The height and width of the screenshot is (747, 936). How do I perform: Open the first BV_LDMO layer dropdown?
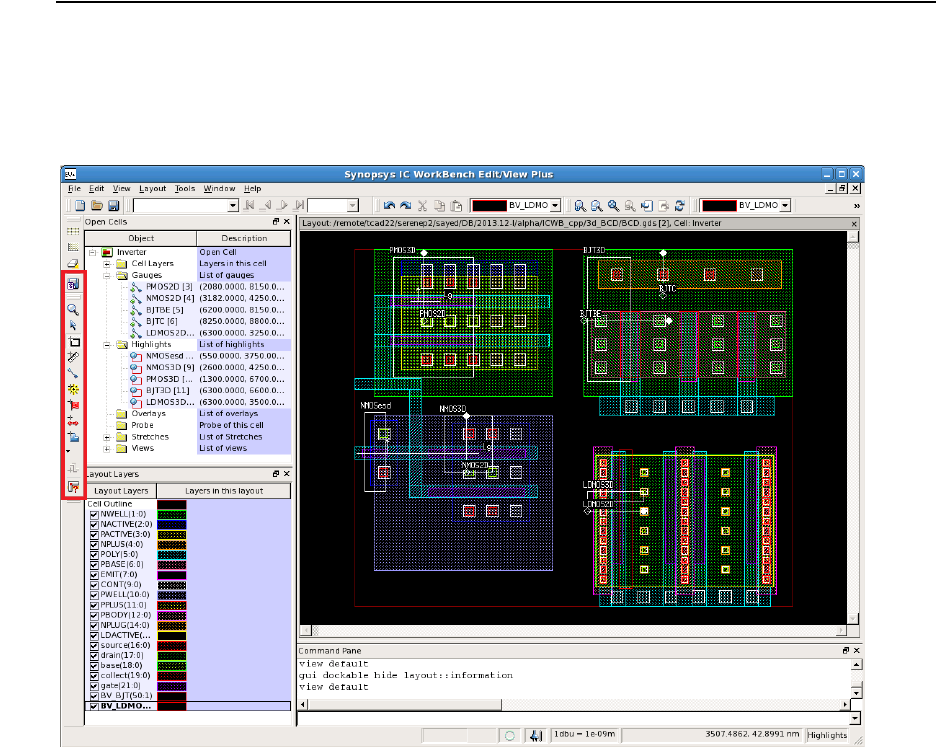click(554, 205)
